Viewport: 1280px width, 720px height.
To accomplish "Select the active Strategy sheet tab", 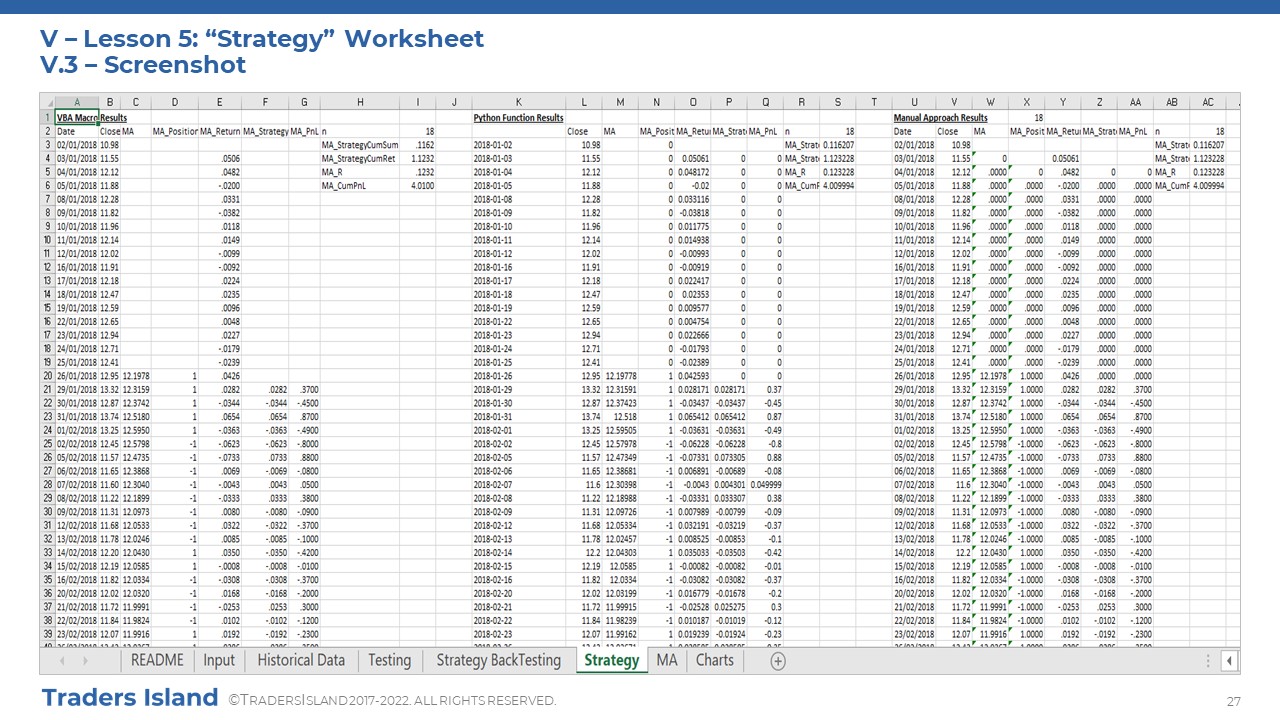I will tap(611, 660).
